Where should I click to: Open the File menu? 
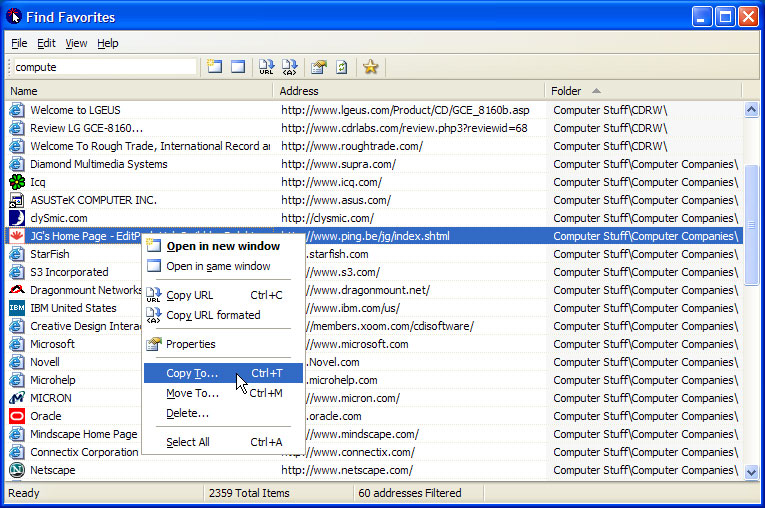[x=19, y=43]
